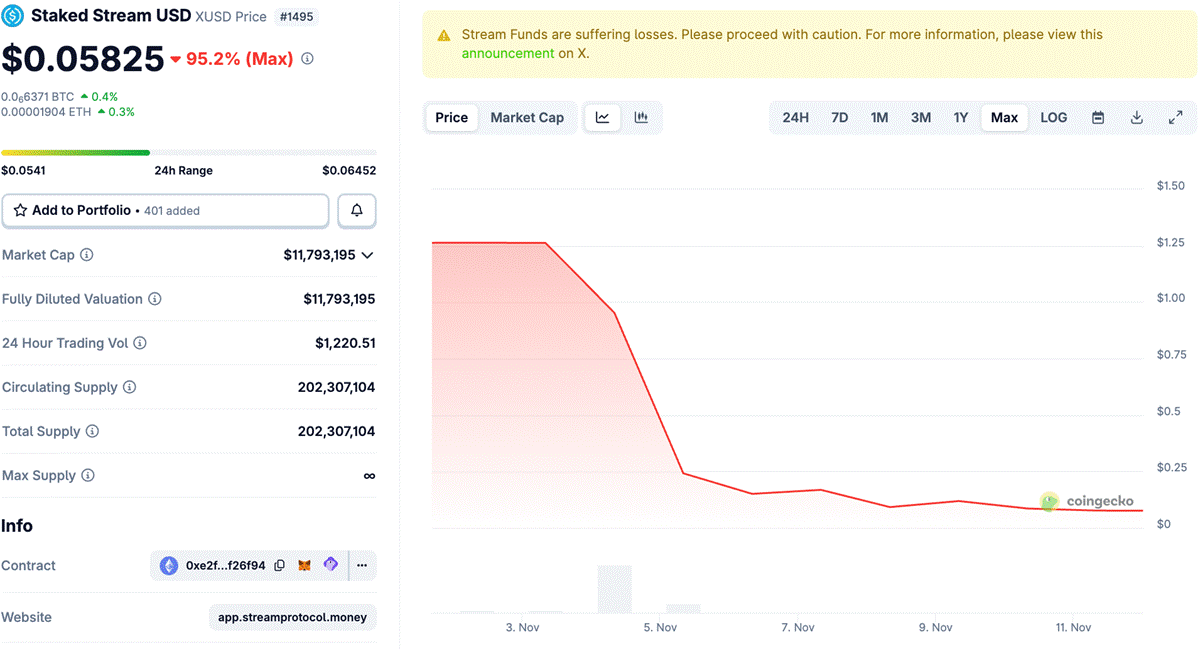Image resolution: width=1203 pixels, height=649 pixels.
Task: Expand the Market Cap value chevron
Action: coord(368,255)
